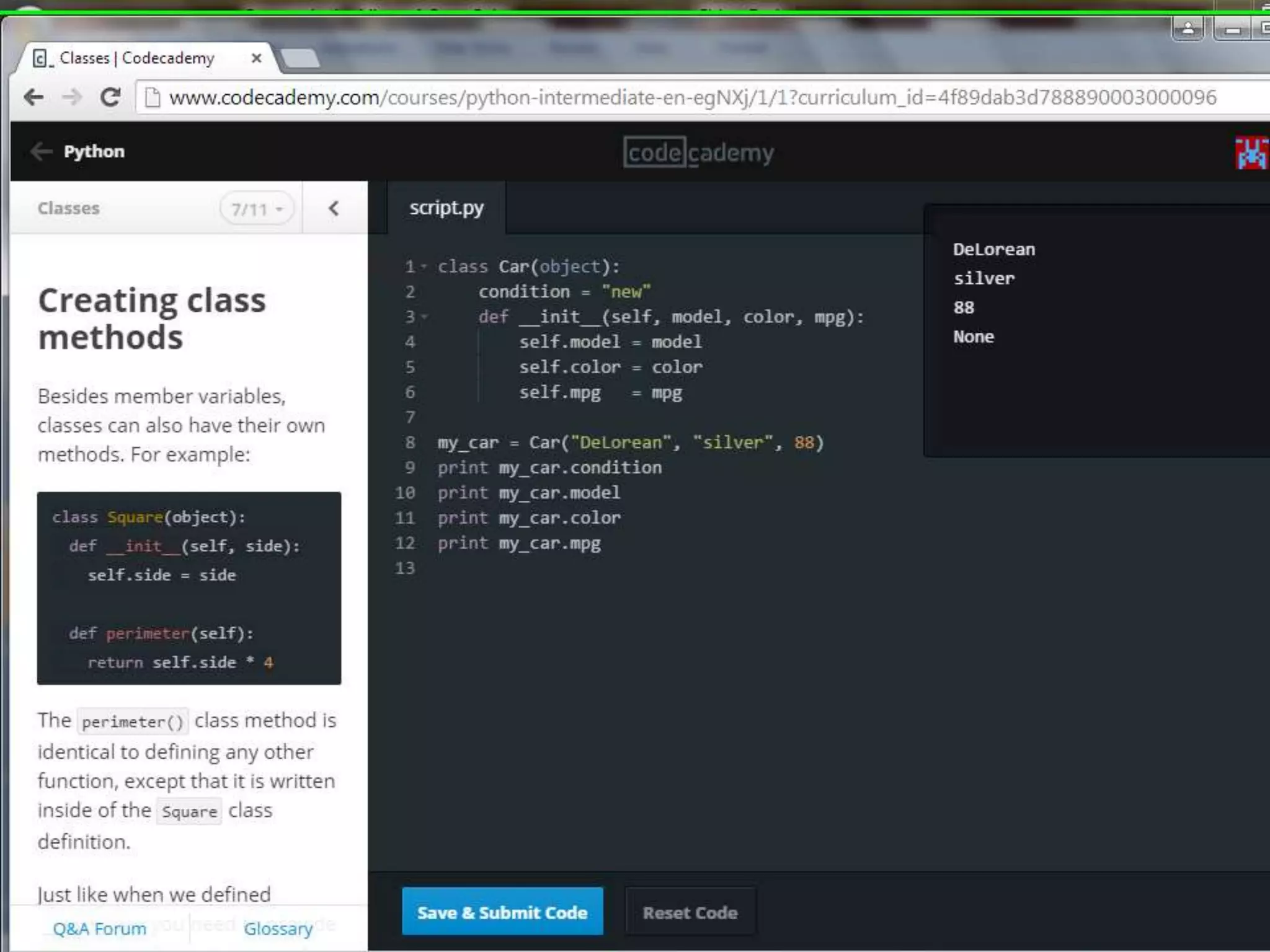Screen dimensions: 1270x952
Task: Click the browser user profile icon
Action: point(1188,29)
